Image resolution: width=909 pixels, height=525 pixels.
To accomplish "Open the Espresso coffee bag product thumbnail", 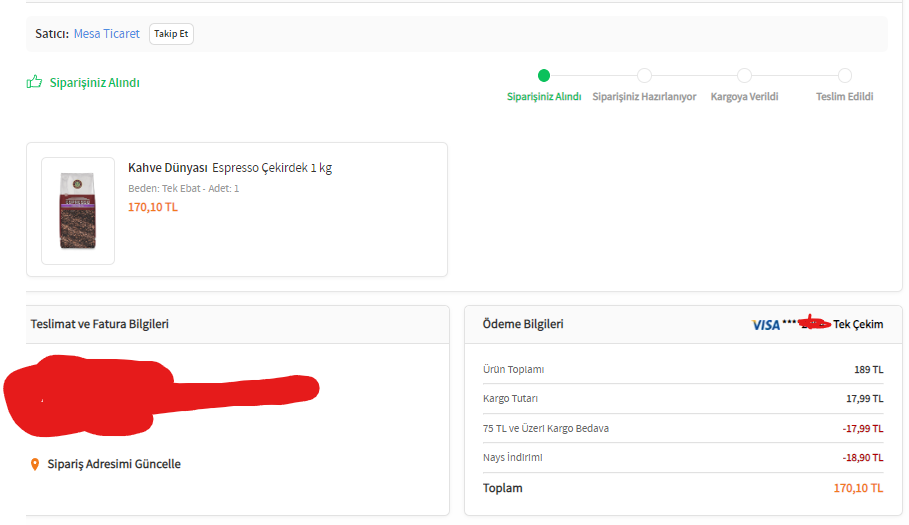I will 78,211.
